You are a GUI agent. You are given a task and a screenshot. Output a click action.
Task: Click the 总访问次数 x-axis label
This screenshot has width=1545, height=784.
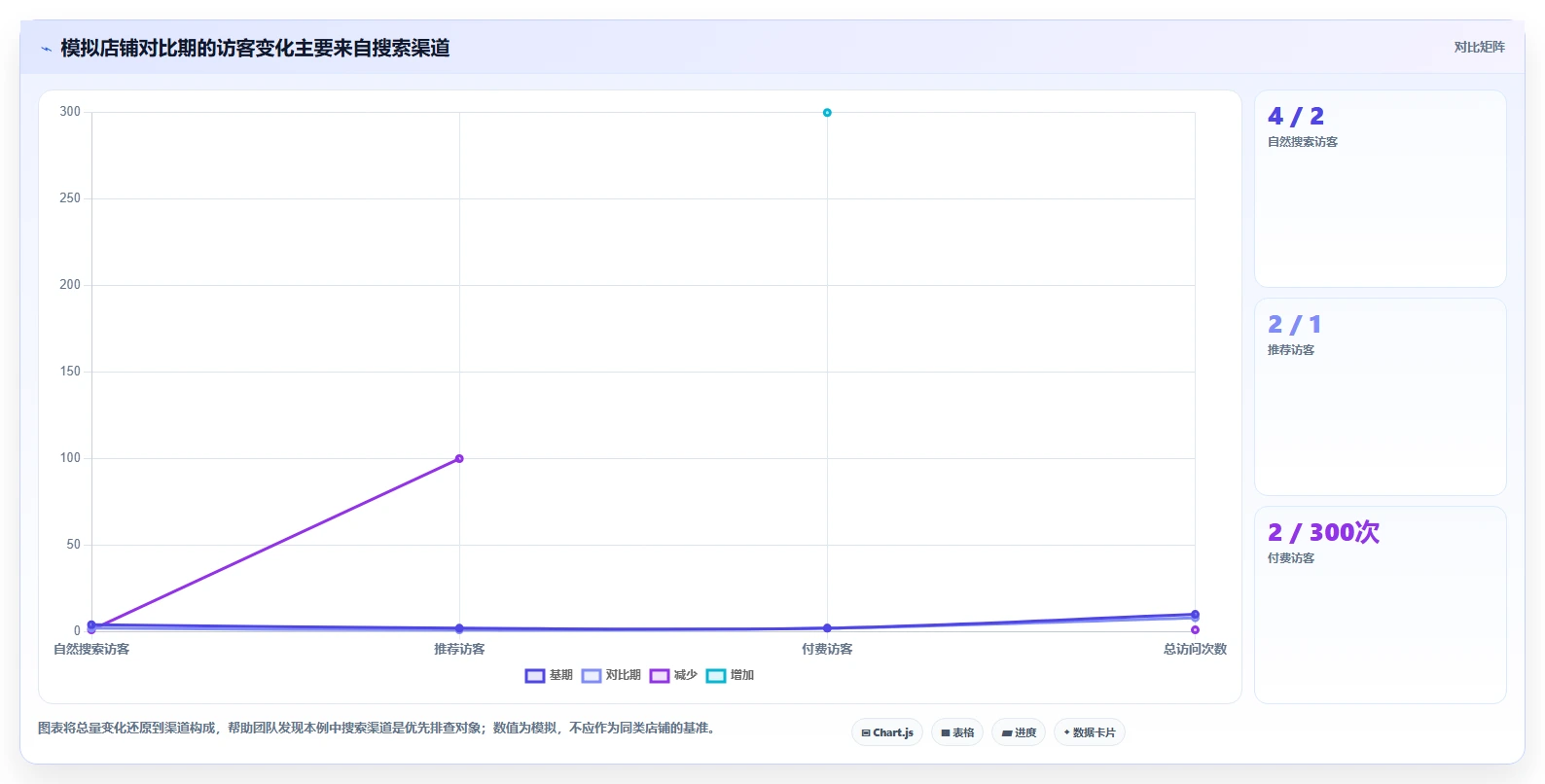click(x=1195, y=649)
